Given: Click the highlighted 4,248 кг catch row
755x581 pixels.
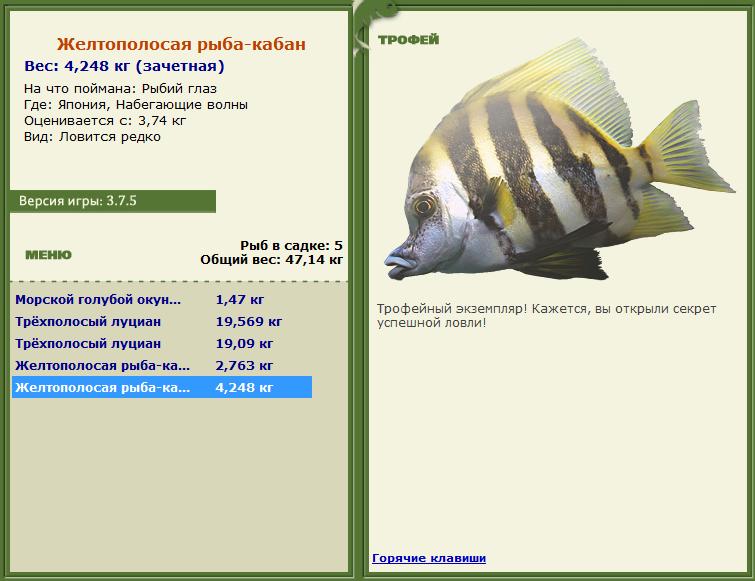Looking at the screenshot, I should coord(162,387).
